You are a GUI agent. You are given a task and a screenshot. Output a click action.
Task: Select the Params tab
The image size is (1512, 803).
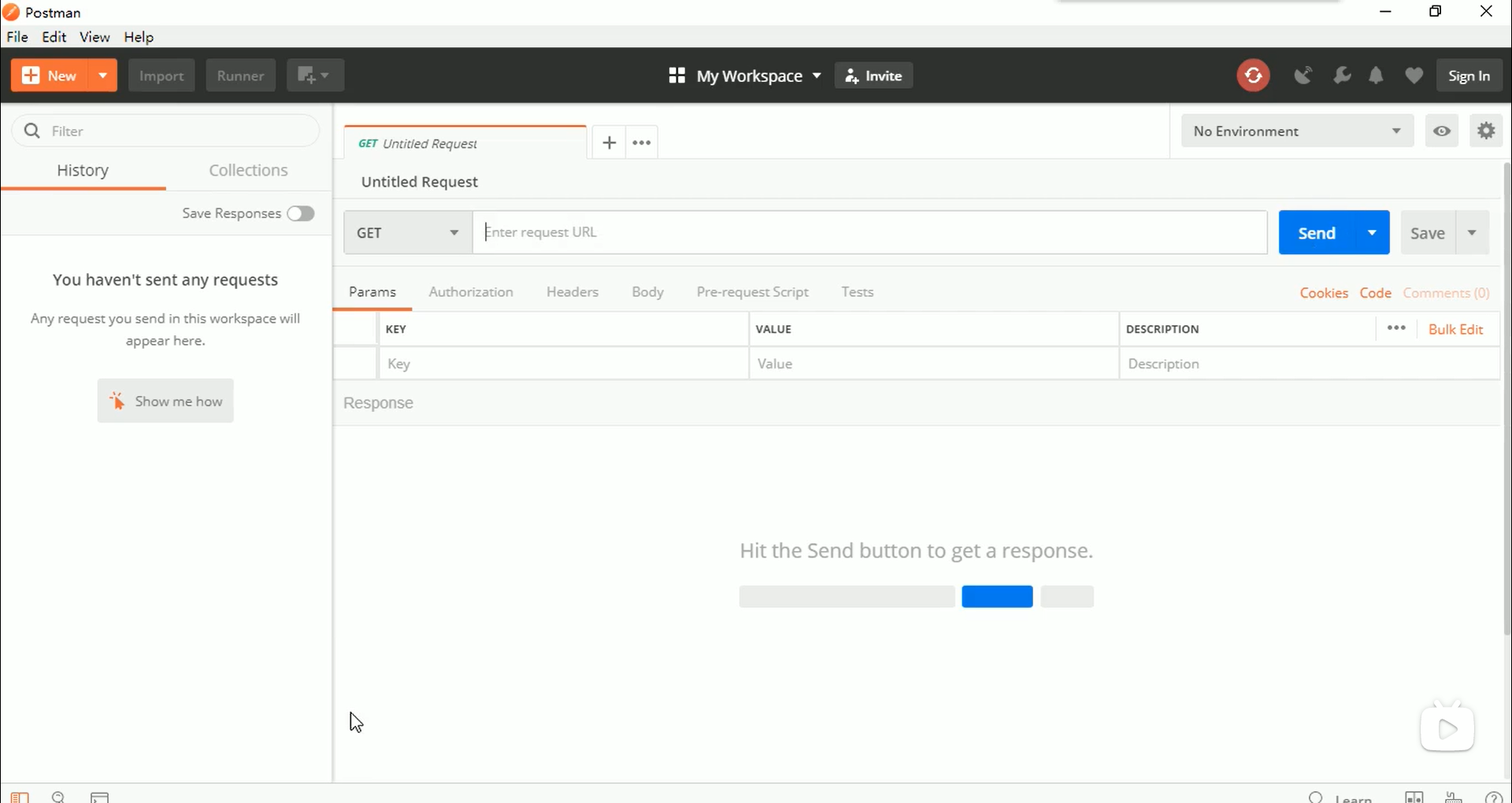(372, 292)
